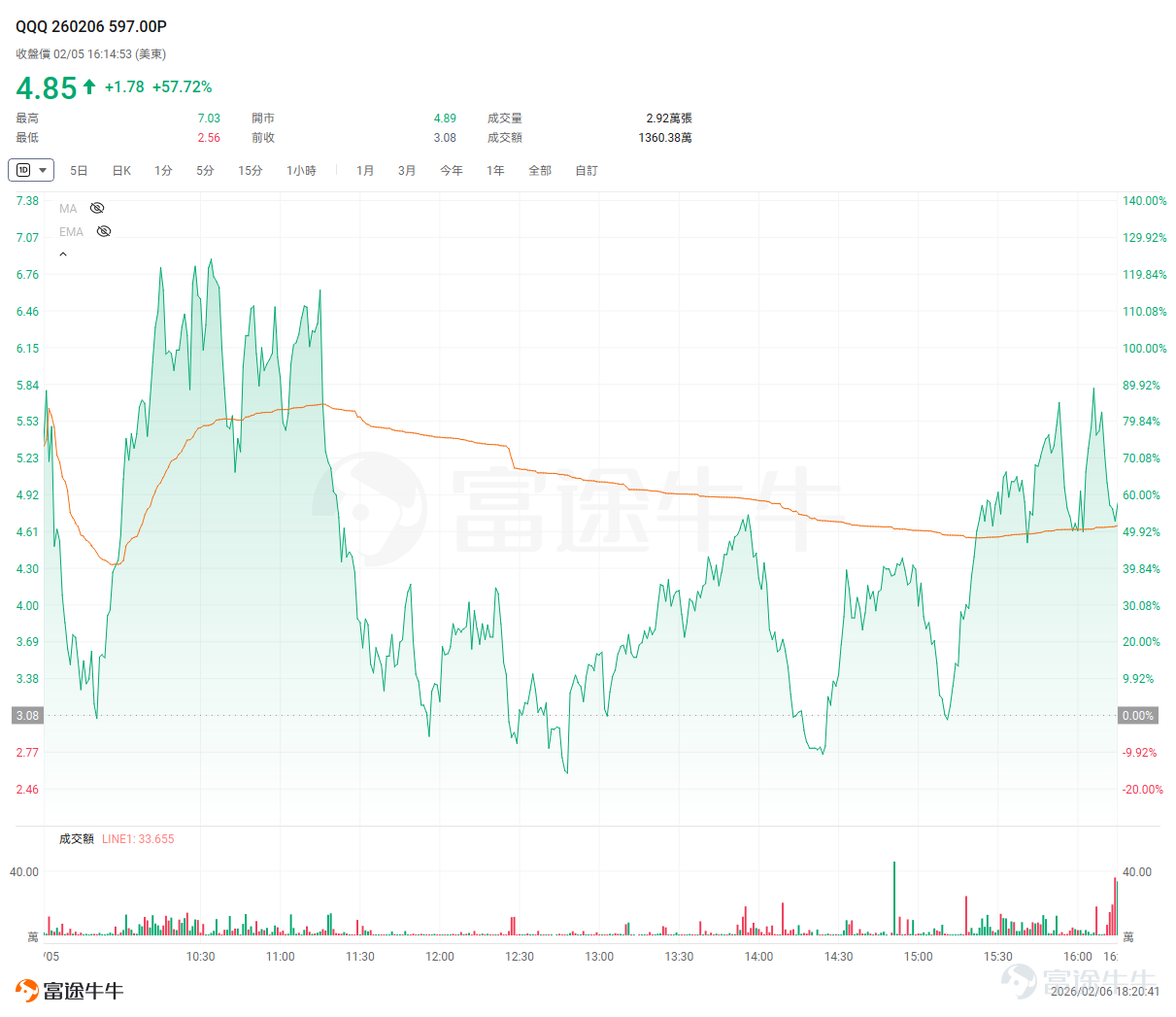Click the current price 4.85
This screenshot has height=1017, width=1176.
coord(47,88)
